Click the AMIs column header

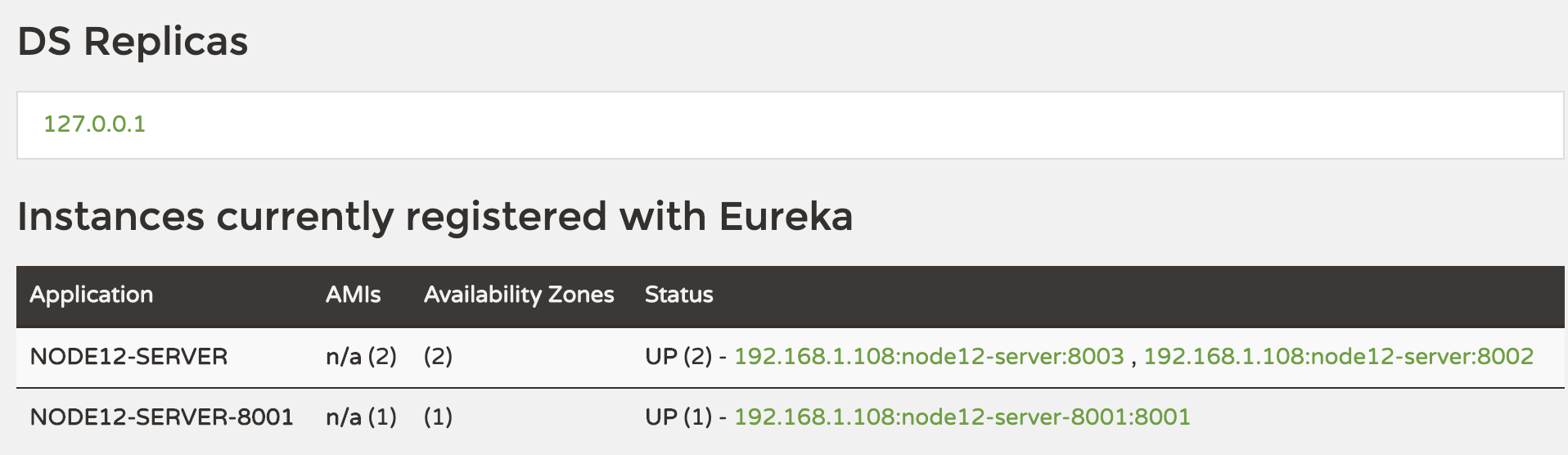(353, 295)
